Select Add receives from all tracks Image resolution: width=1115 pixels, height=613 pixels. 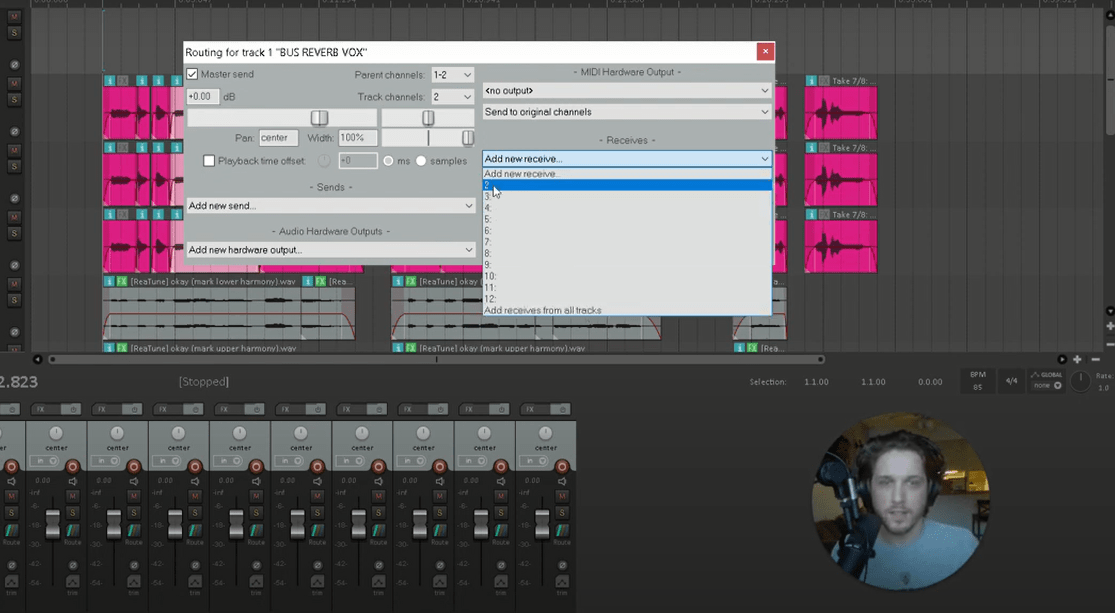click(626, 310)
